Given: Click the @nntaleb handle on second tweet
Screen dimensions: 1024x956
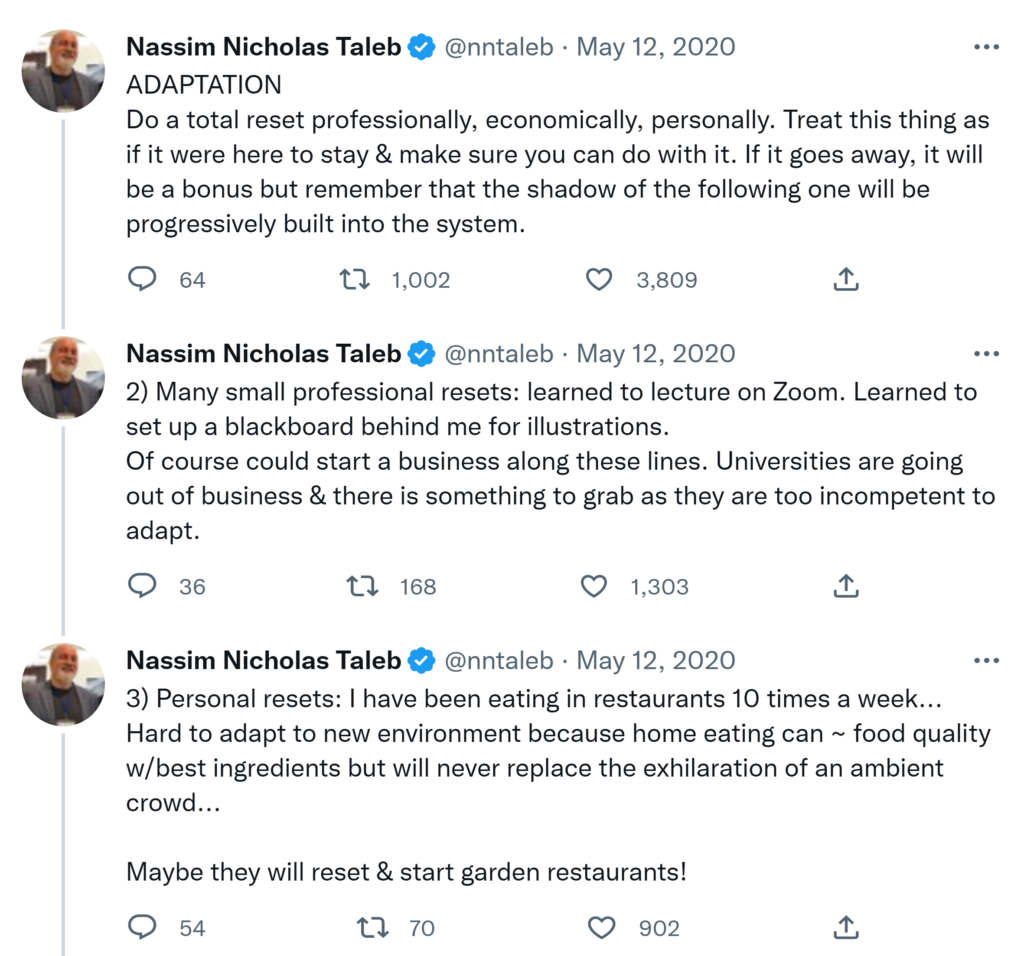Looking at the screenshot, I should [x=498, y=353].
